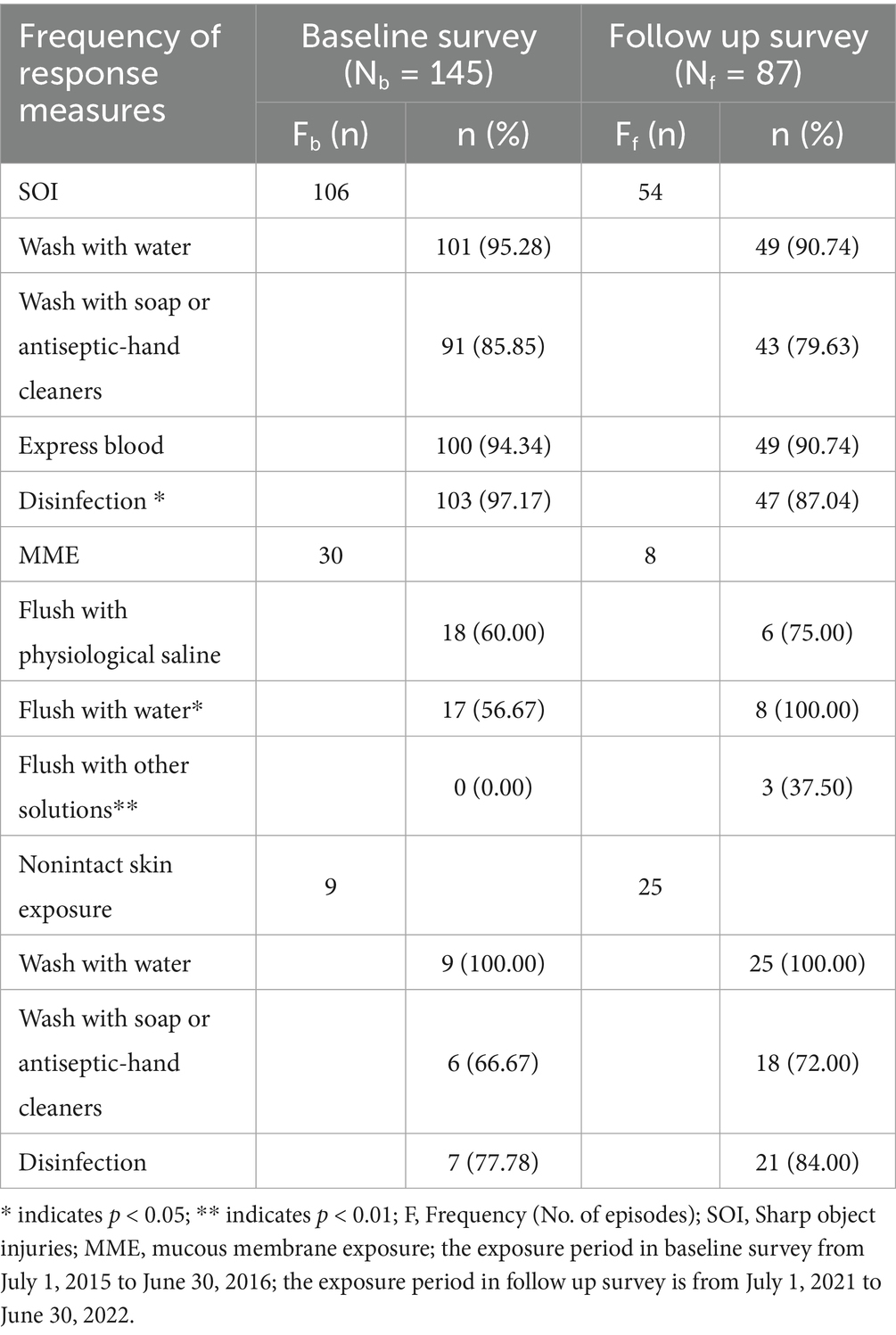Image resolution: width=896 pixels, height=1335 pixels.
Task: Click the cell containing 106
Action: (x=331, y=192)
